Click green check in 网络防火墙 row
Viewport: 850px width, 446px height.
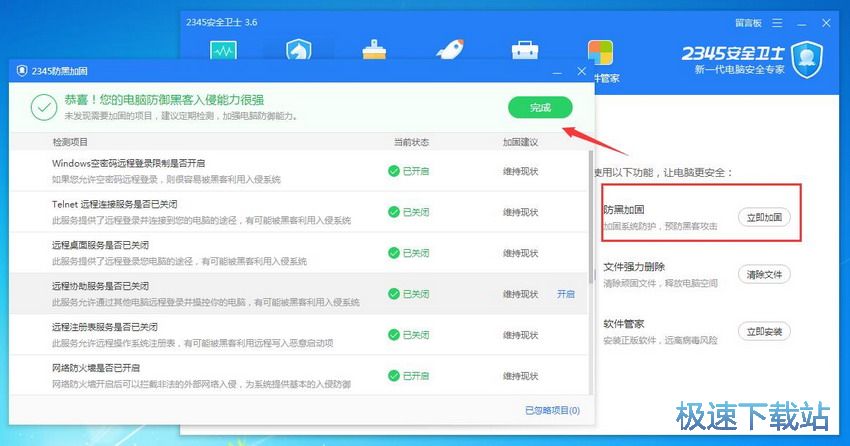[x=394, y=376]
